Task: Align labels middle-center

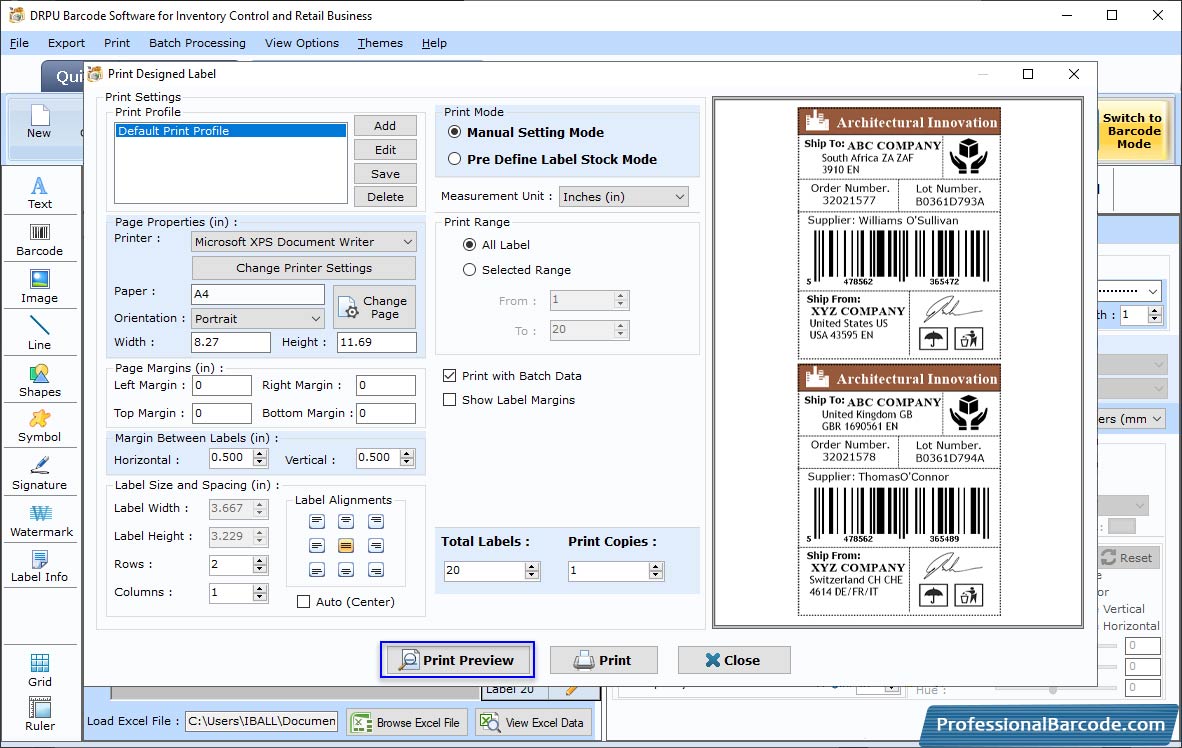Action: [x=345, y=545]
